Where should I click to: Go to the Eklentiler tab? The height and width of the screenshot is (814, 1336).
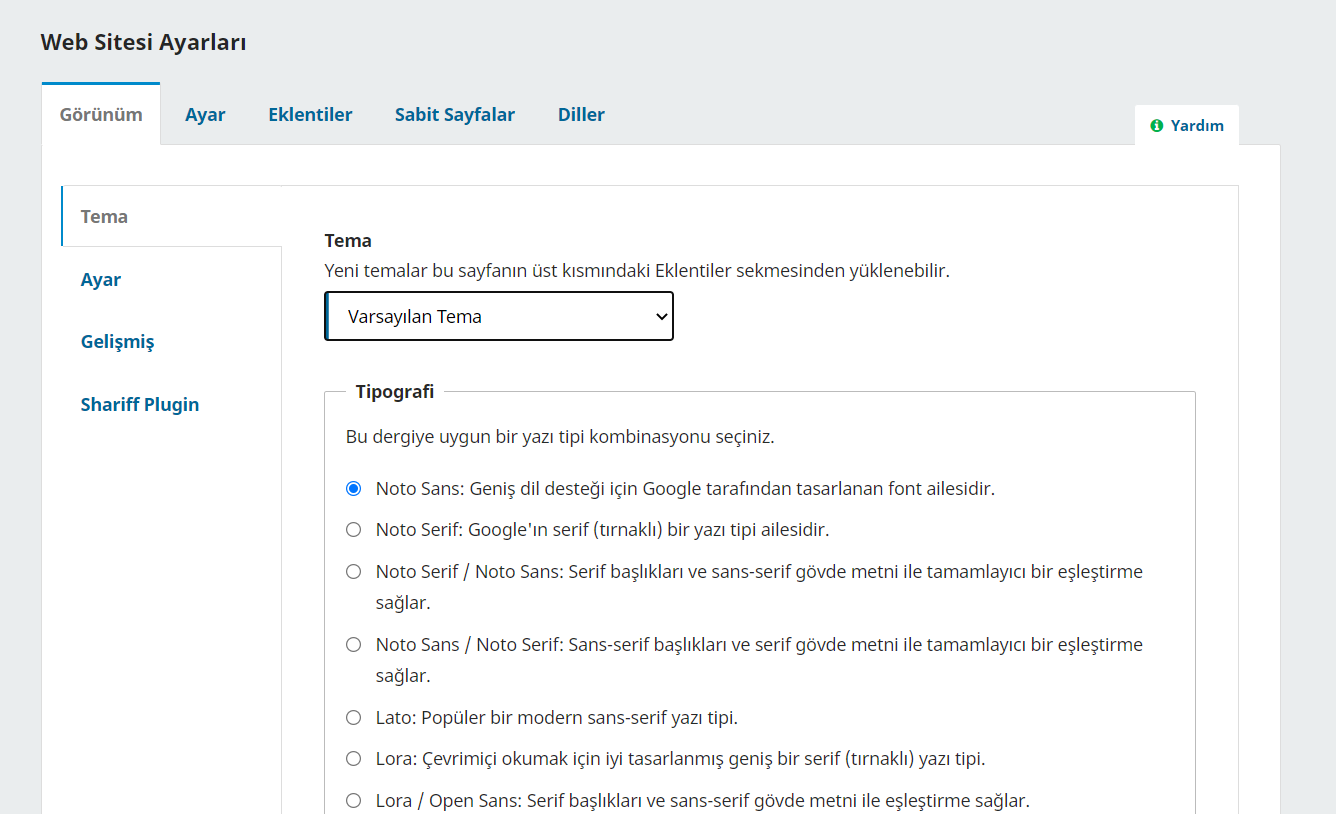310,114
